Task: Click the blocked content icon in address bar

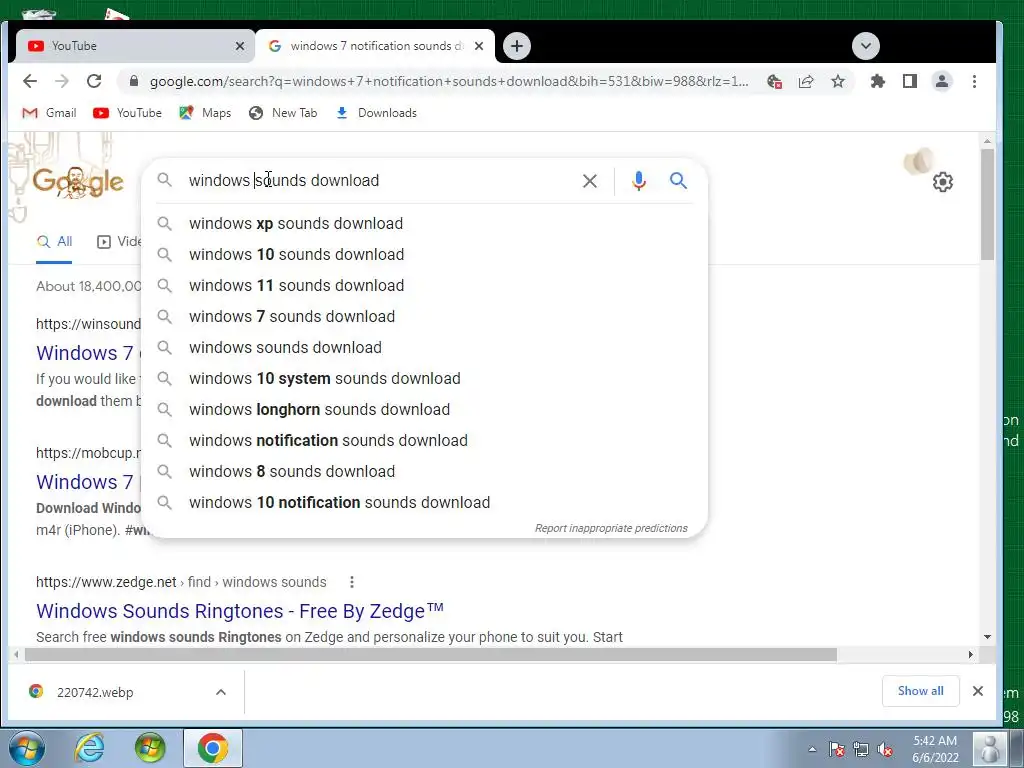Action: click(x=775, y=81)
